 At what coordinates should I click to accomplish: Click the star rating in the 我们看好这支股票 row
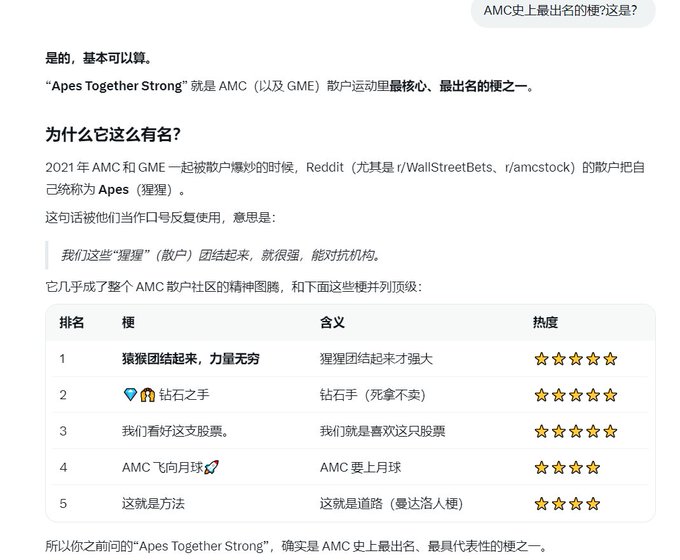(x=575, y=431)
